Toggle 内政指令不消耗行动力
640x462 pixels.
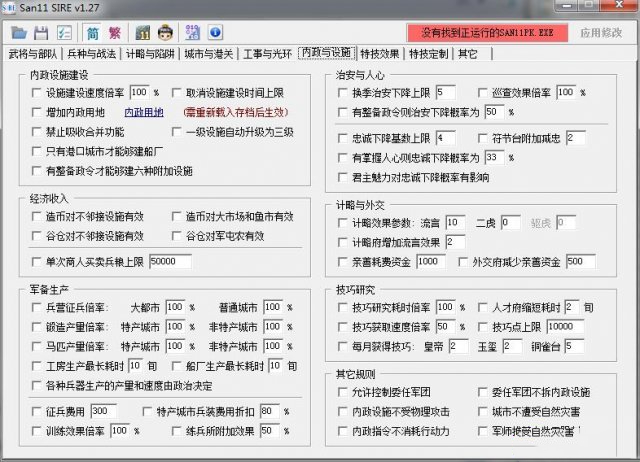tap(343, 431)
